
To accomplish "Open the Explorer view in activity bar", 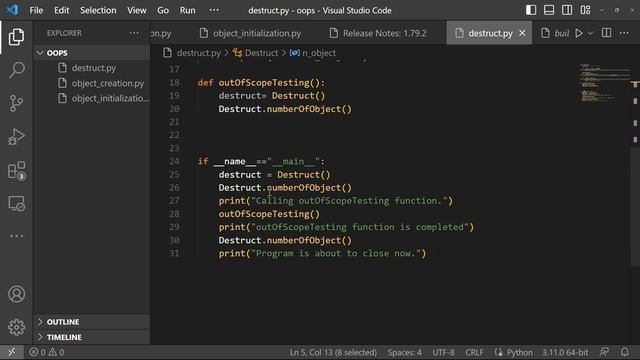I will pyautogui.click(x=16, y=37).
